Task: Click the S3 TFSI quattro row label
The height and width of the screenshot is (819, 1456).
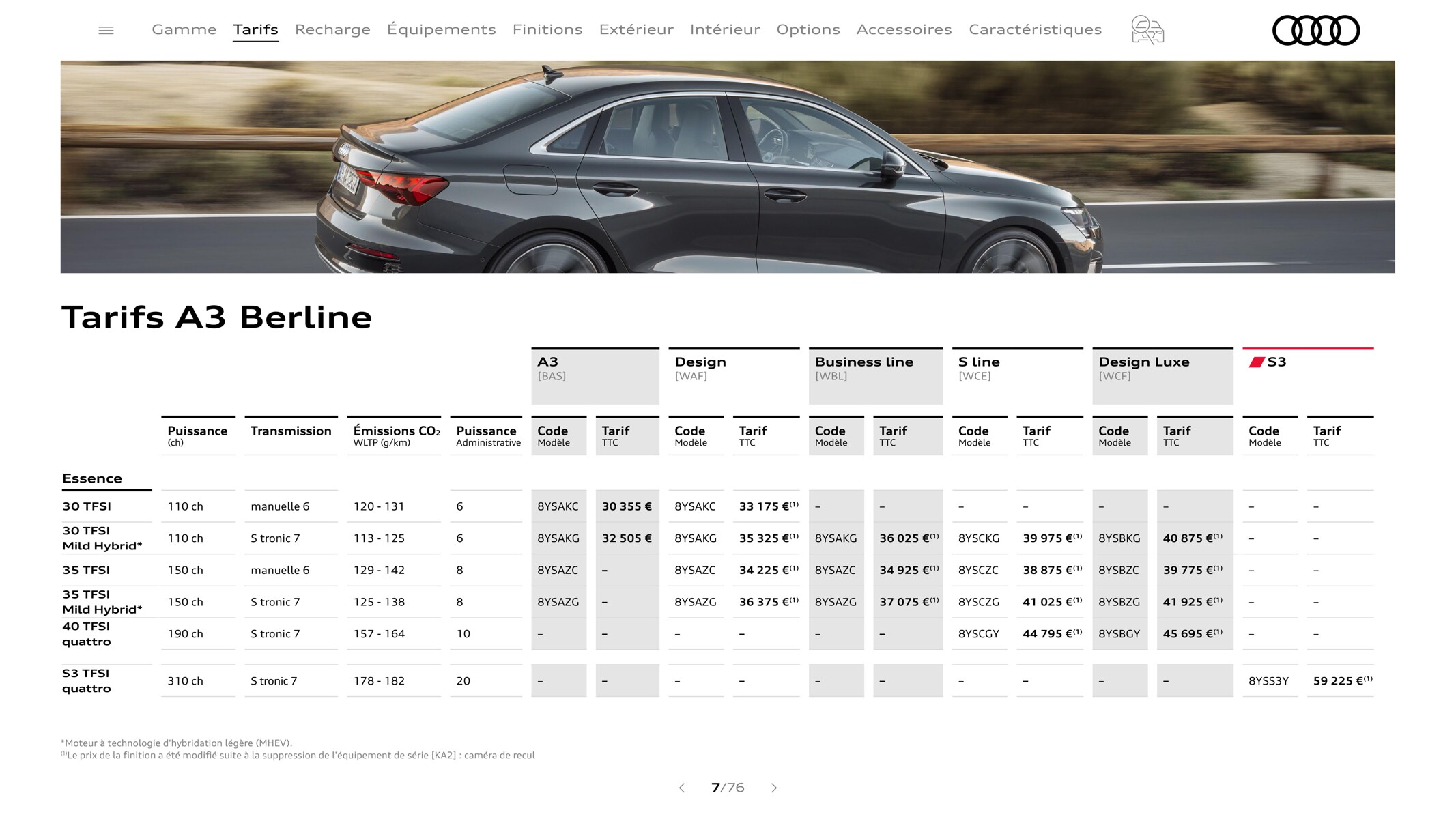Action: [87, 681]
